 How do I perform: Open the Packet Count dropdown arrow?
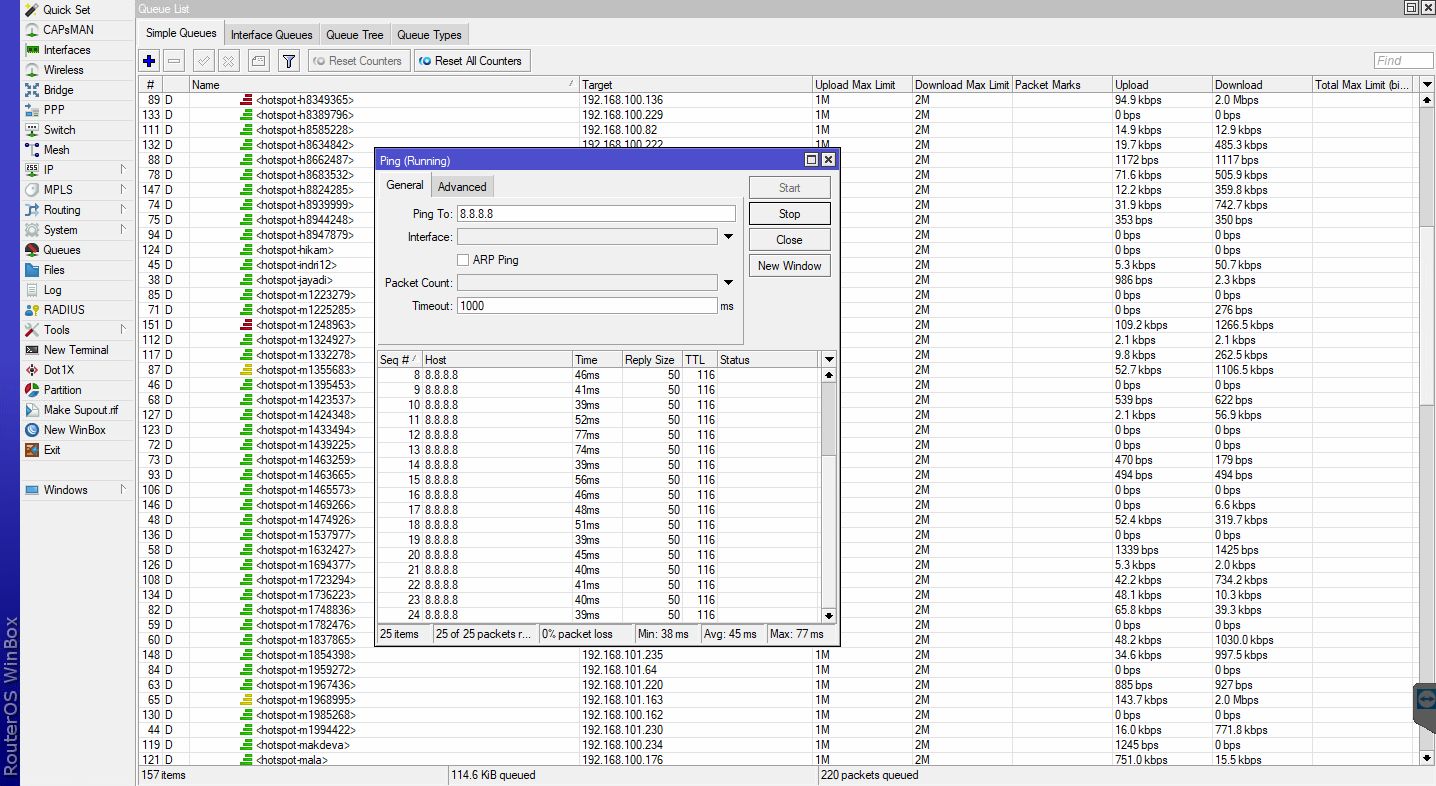pos(728,283)
